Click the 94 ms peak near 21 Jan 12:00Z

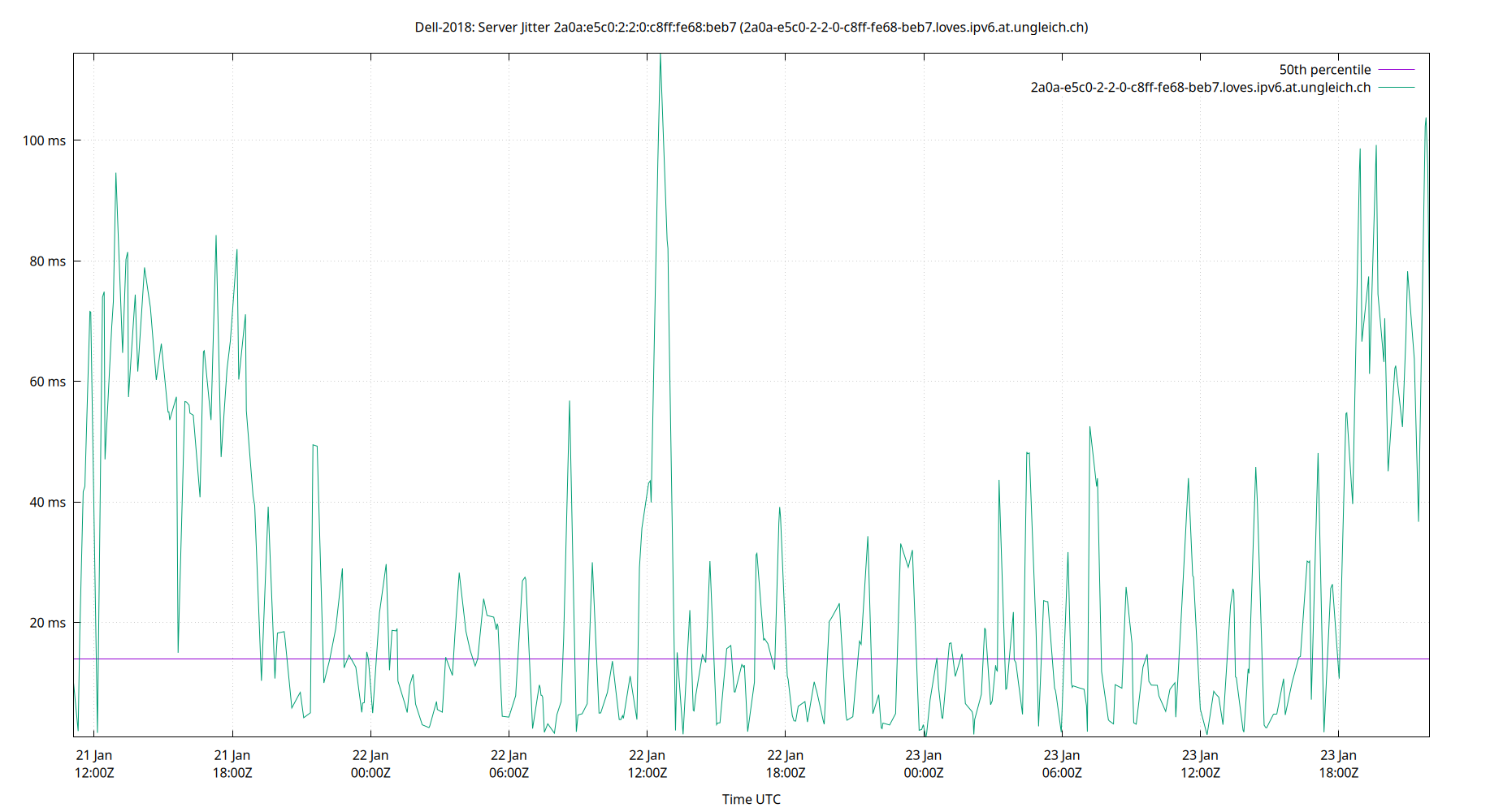click(x=115, y=174)
